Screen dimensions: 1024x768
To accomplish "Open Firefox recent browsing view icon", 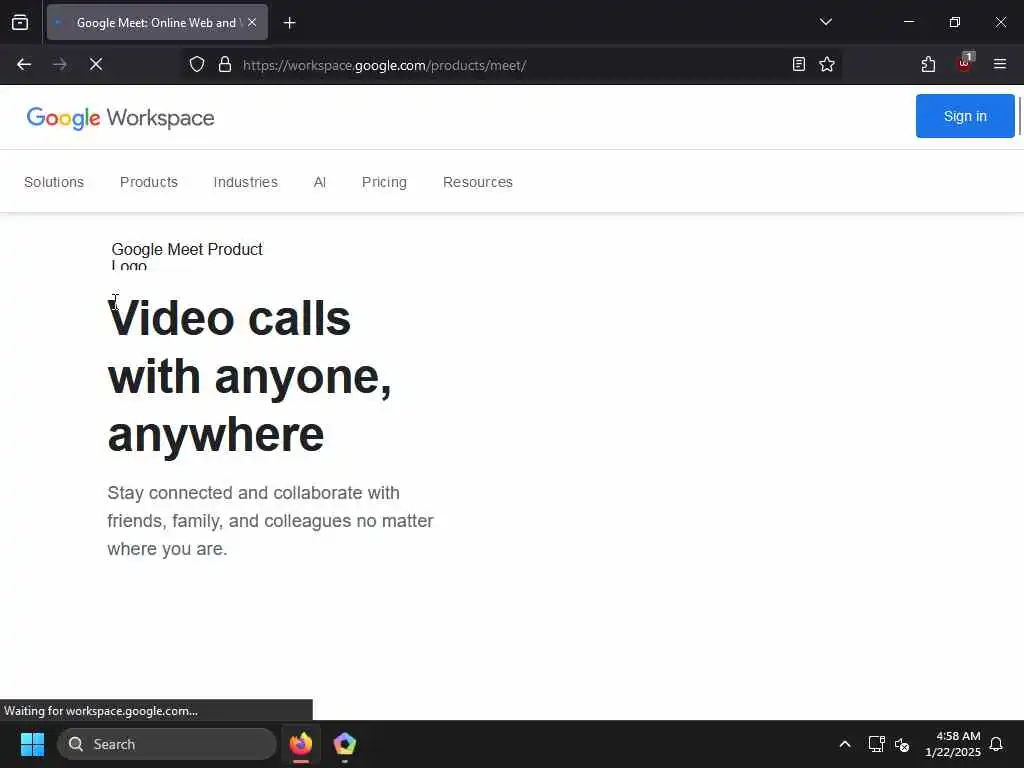I will 20,22.
